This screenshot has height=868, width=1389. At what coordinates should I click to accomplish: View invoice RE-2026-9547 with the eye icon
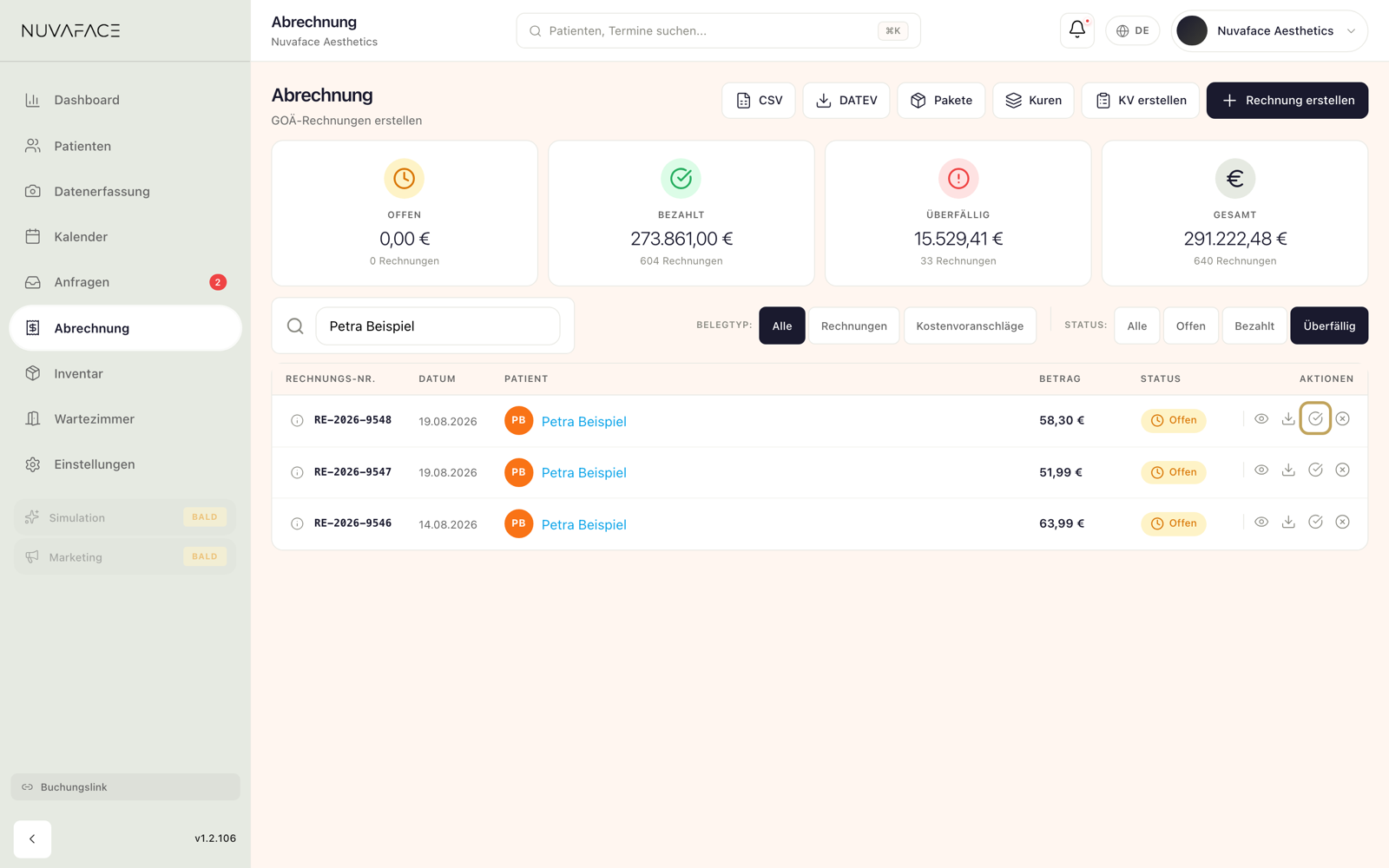[1261, 470]
